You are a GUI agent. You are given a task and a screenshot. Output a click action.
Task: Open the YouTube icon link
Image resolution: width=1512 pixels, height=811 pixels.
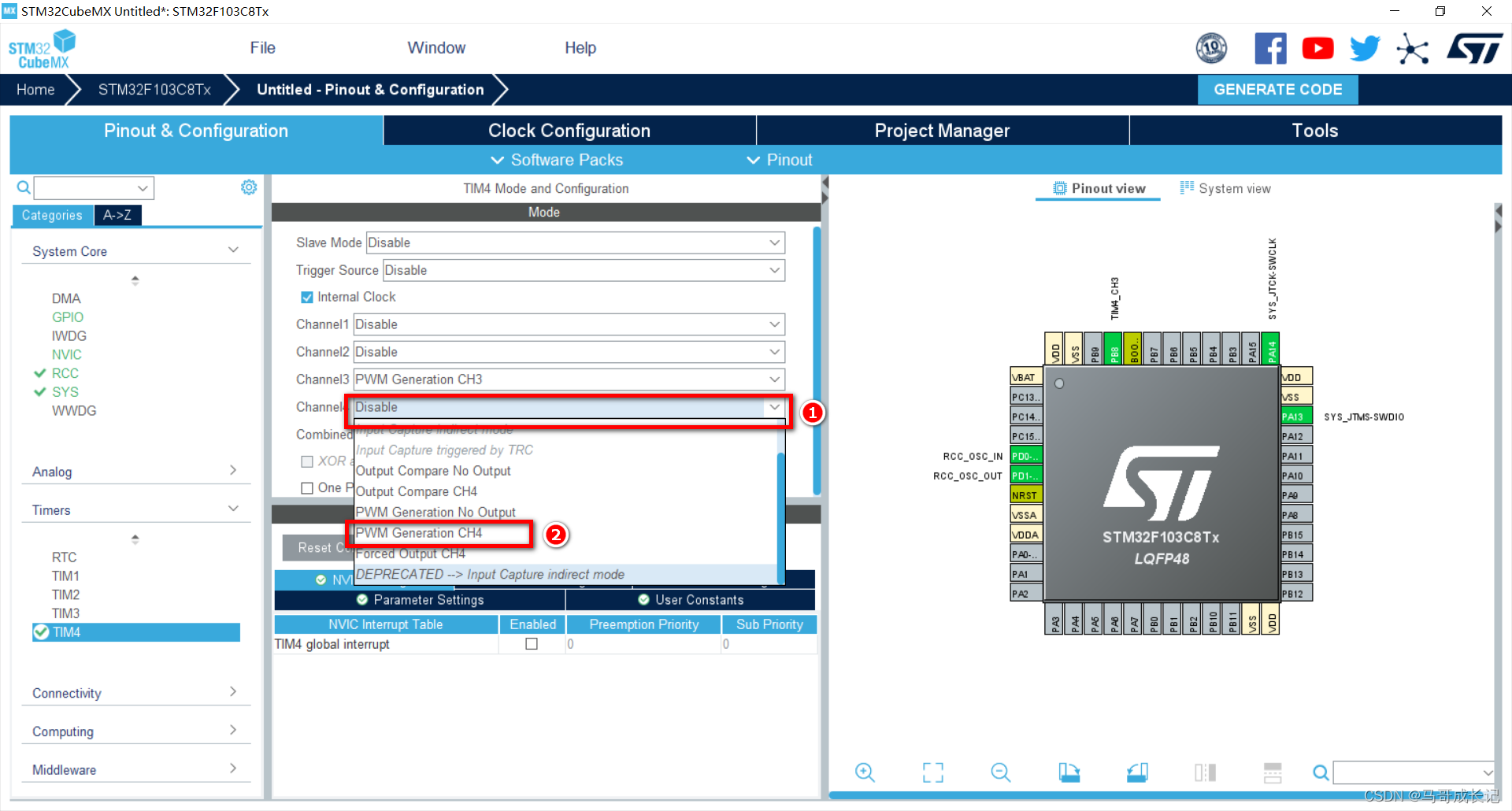click(x=1317, y=49)
